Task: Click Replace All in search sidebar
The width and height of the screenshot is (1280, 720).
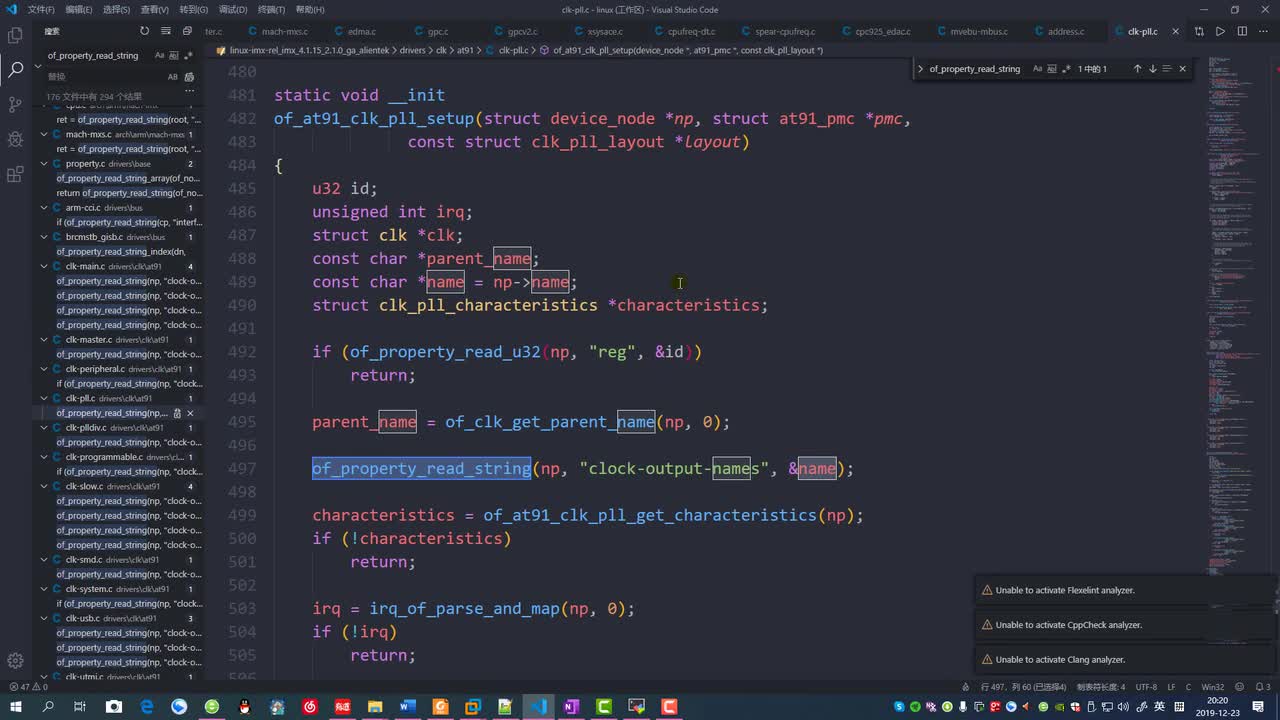Action: [x=188, y=77]
